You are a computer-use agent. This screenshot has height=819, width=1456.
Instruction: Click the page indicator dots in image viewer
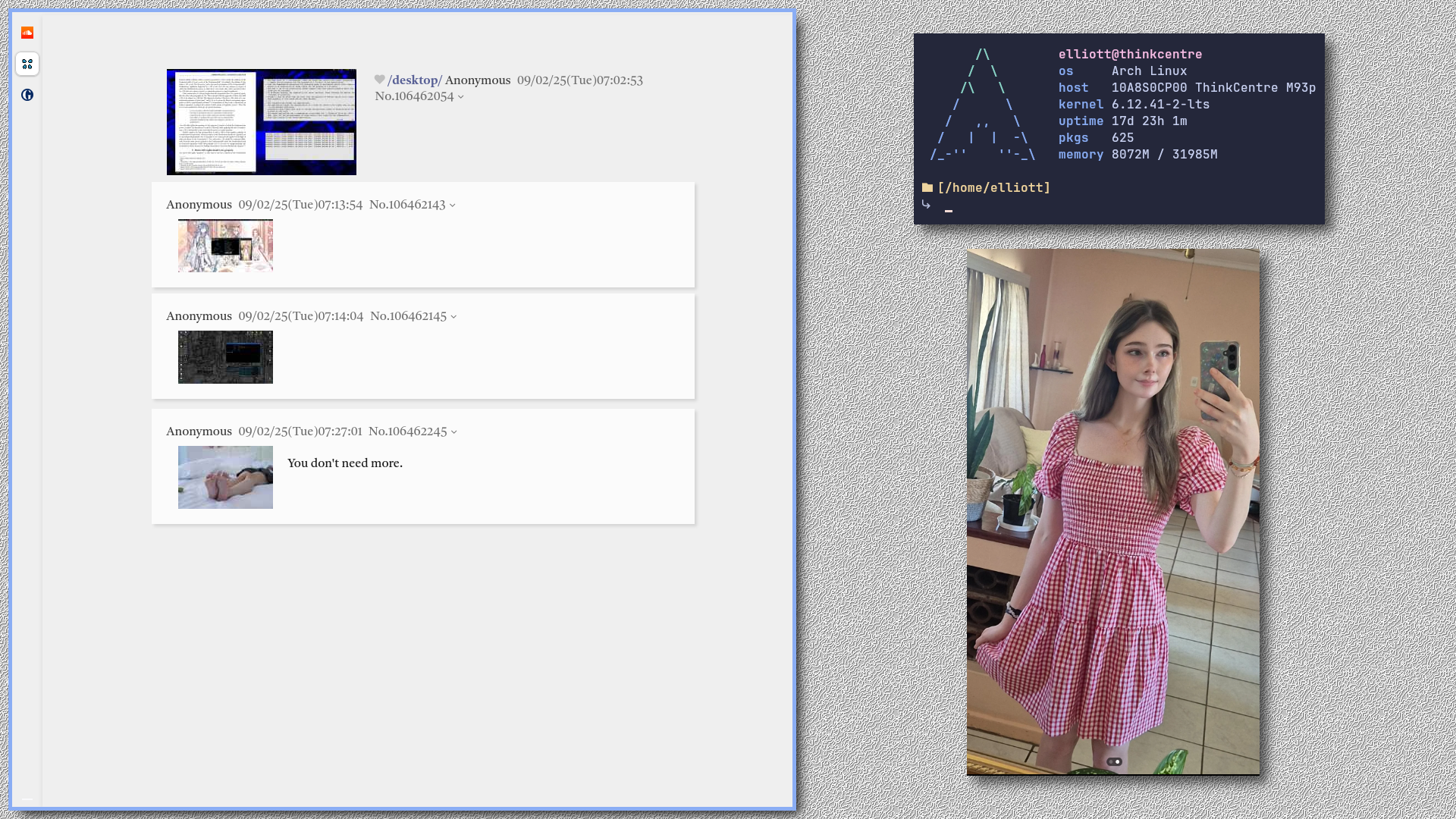tap(1113, 761)
